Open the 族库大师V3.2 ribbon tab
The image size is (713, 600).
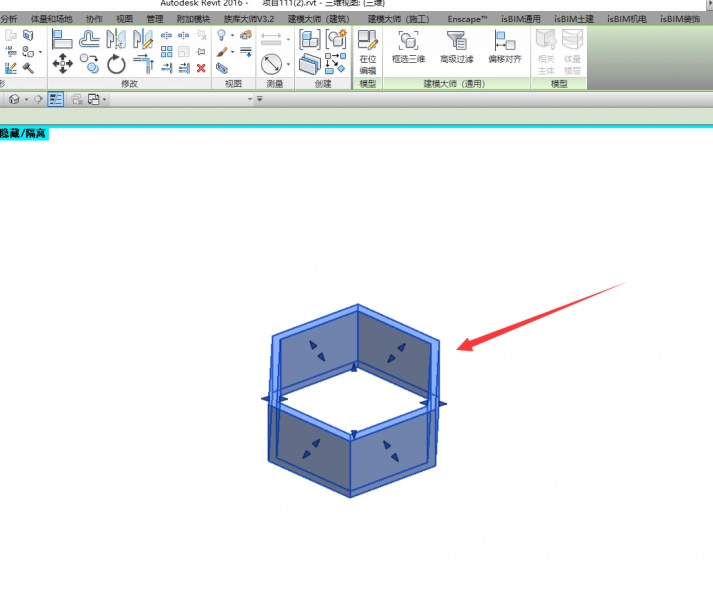pyautogui.click(x=249, y=19)
